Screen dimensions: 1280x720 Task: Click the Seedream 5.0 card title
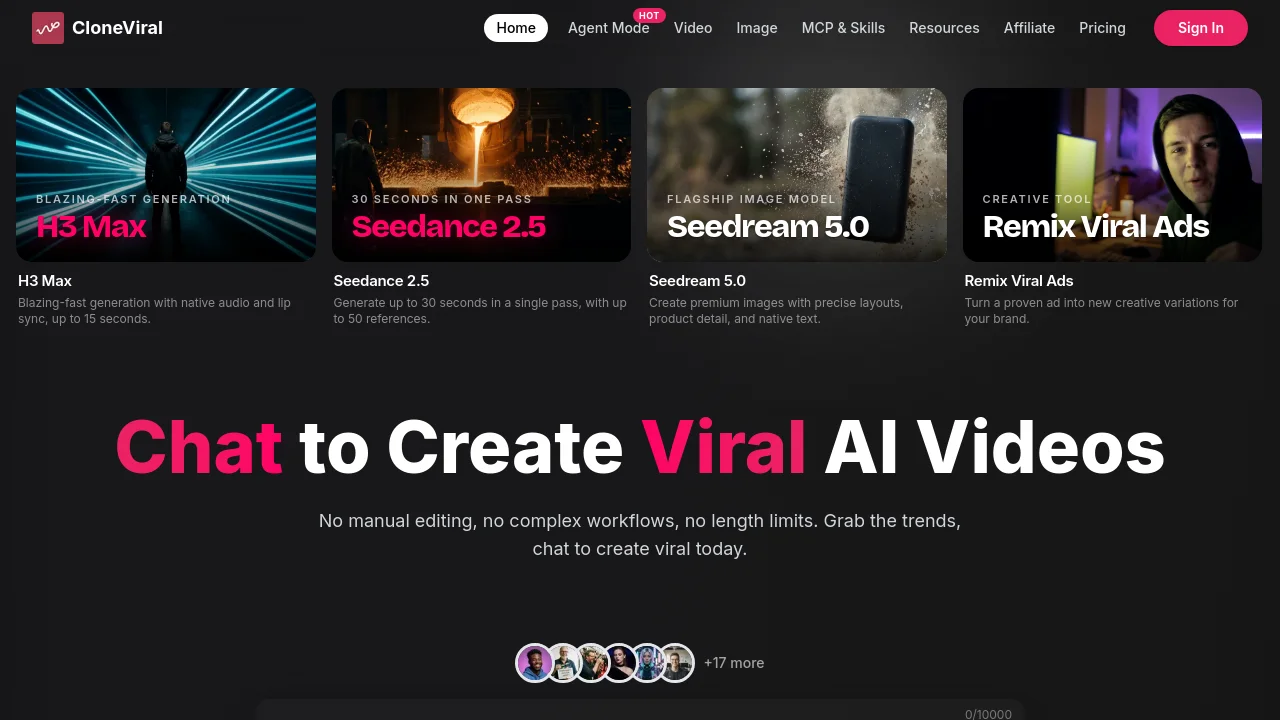point(697,281)
